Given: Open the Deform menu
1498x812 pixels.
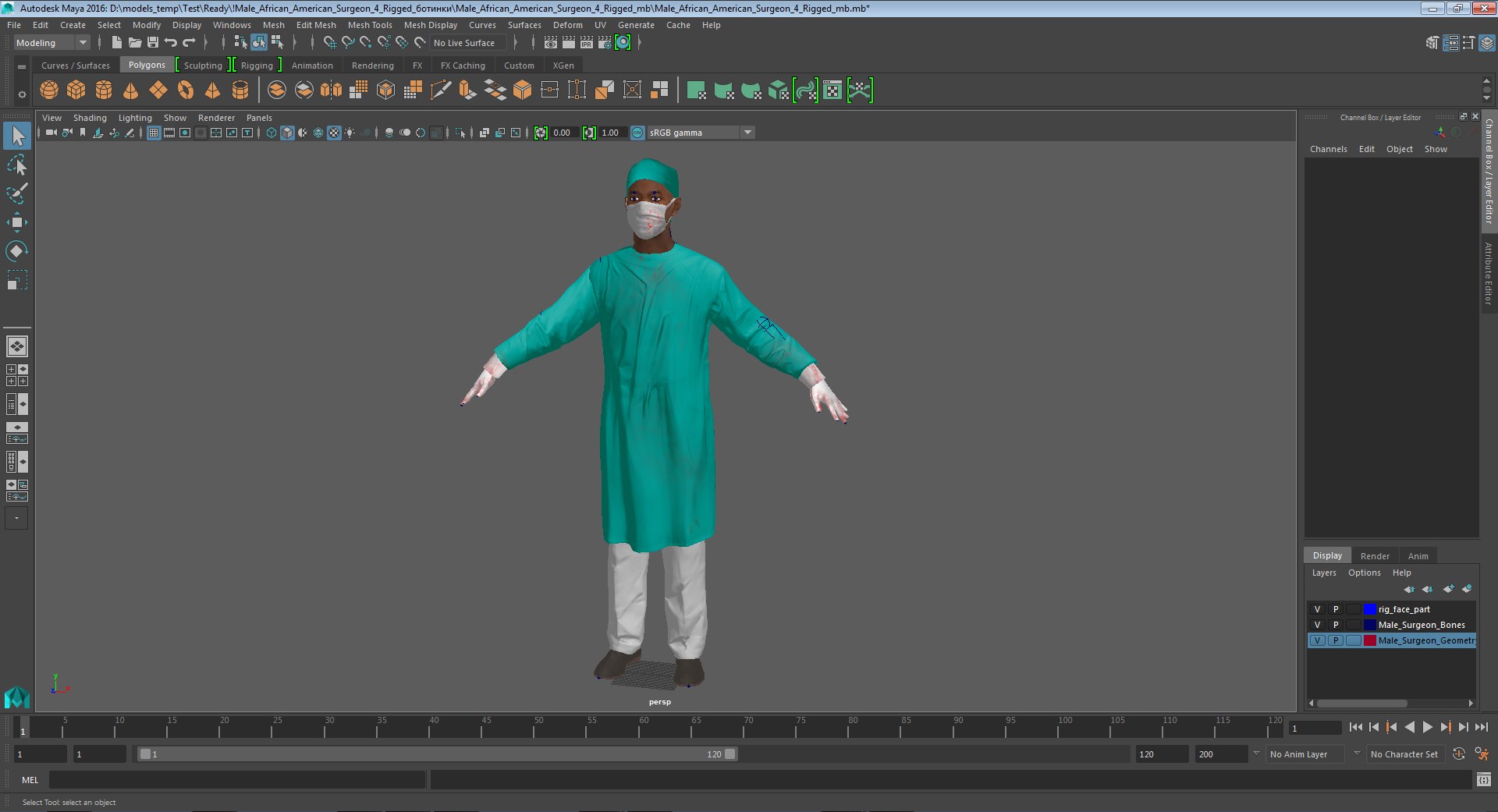Looking at the screenshot, I should point(568,25).
